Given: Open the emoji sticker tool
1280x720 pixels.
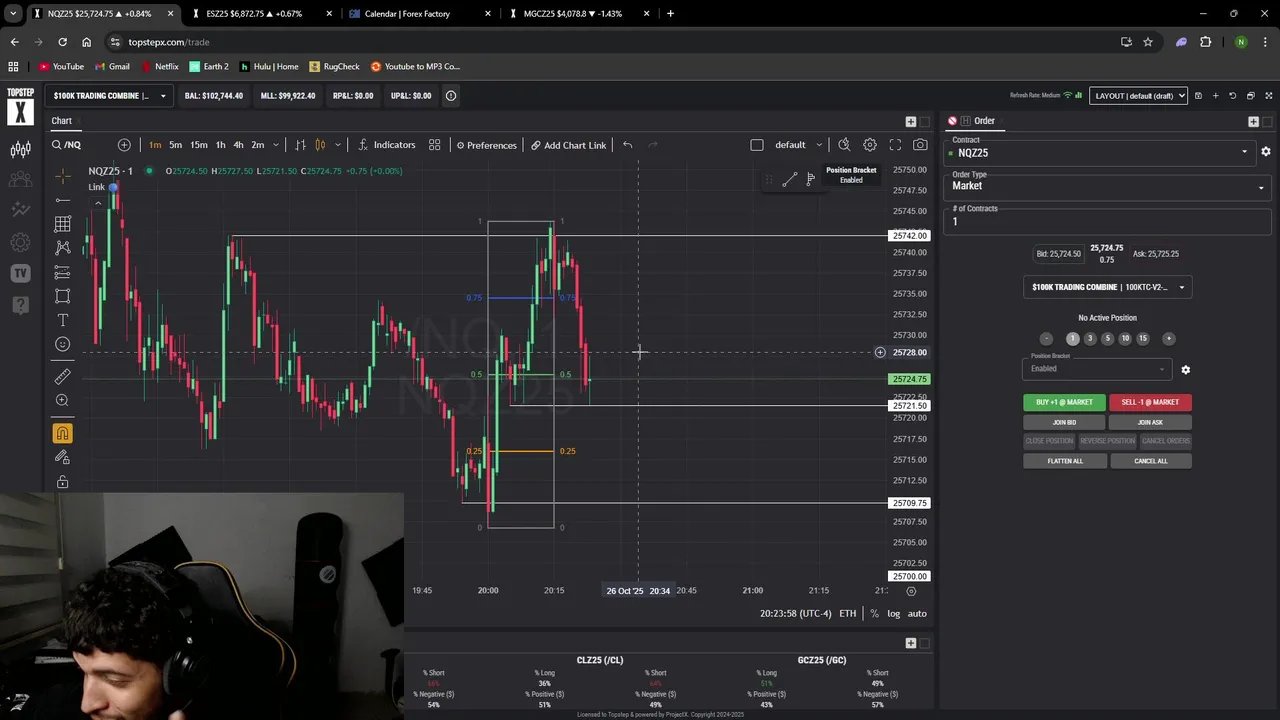Looking at the screenshot, I should (x=63, y=344).
